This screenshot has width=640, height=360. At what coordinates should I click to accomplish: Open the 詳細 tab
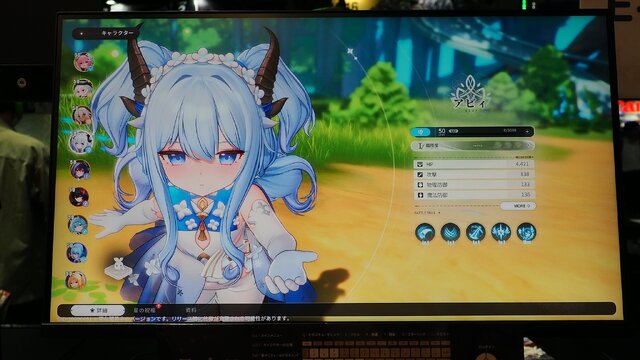(x=98, y=311)
